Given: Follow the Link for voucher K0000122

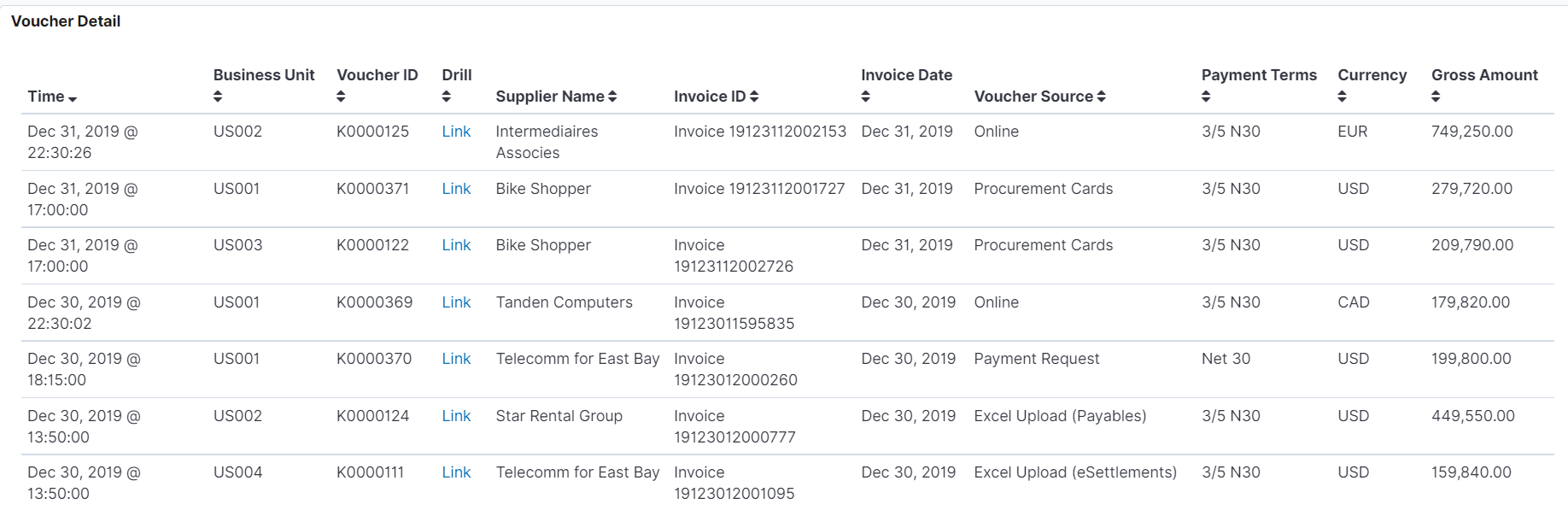Looking at the screenshot, I should click(456, 245).
